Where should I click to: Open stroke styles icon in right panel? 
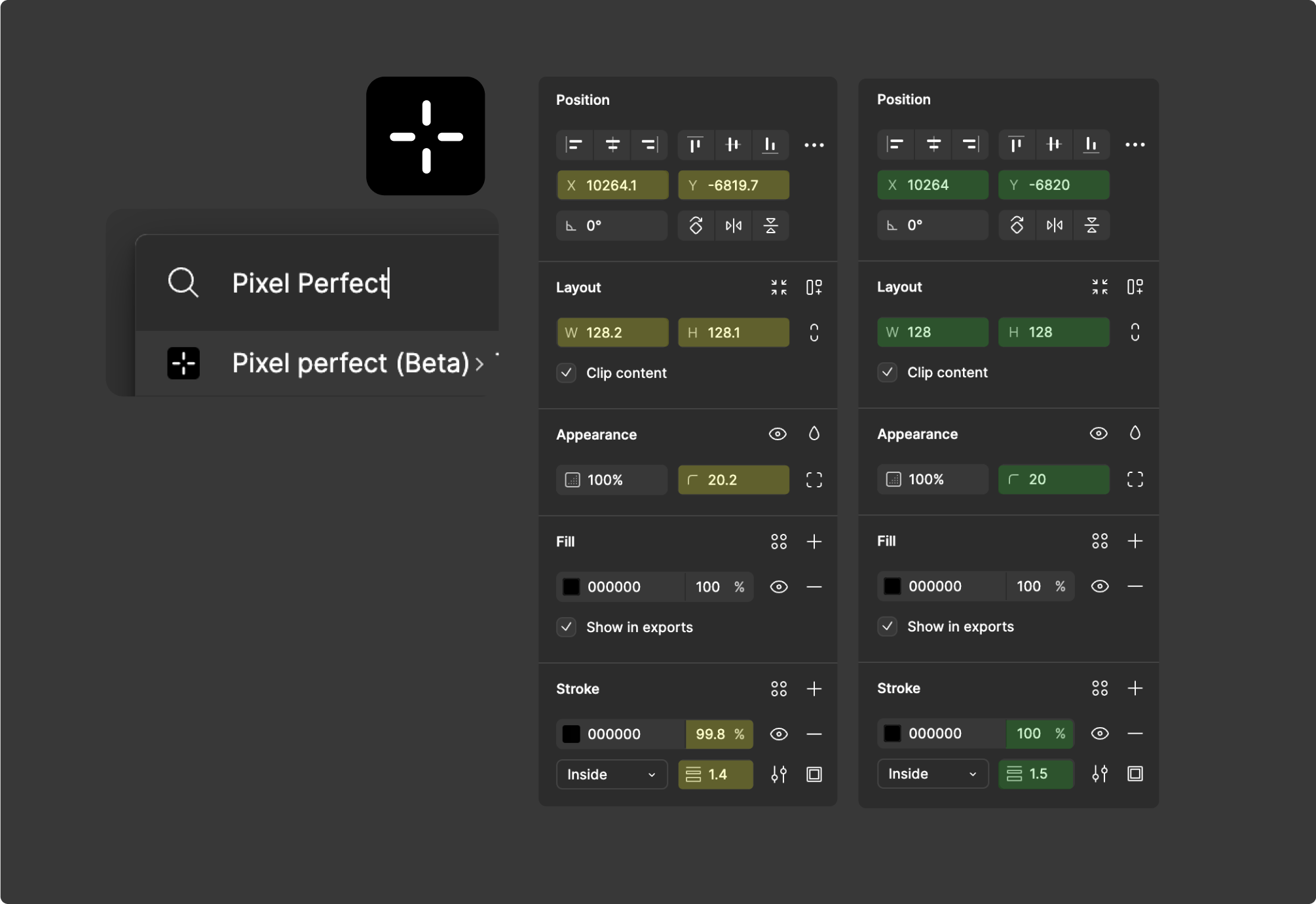(1100, 688)
